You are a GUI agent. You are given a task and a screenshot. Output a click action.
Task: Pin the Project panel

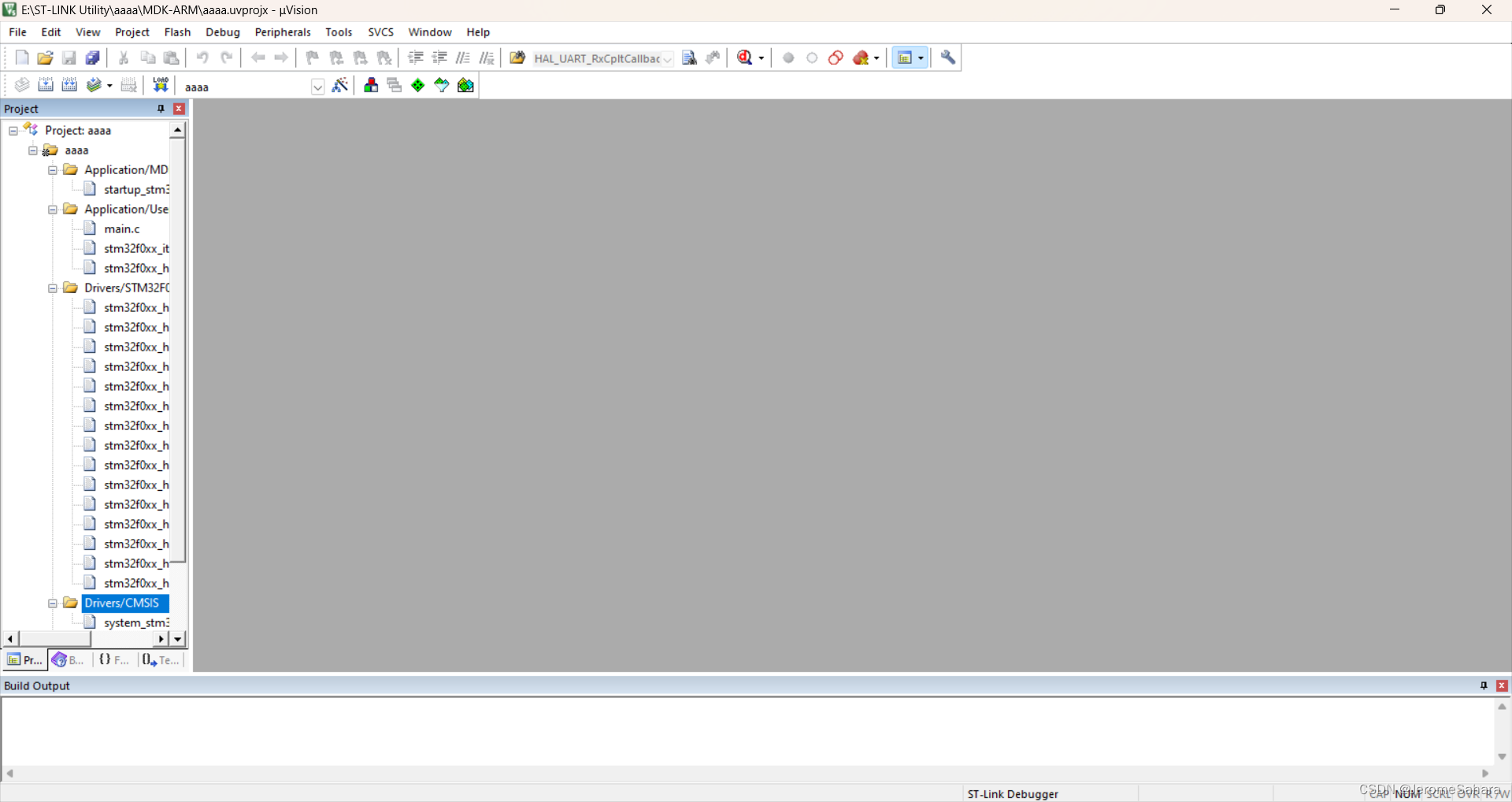pos(161,109)
